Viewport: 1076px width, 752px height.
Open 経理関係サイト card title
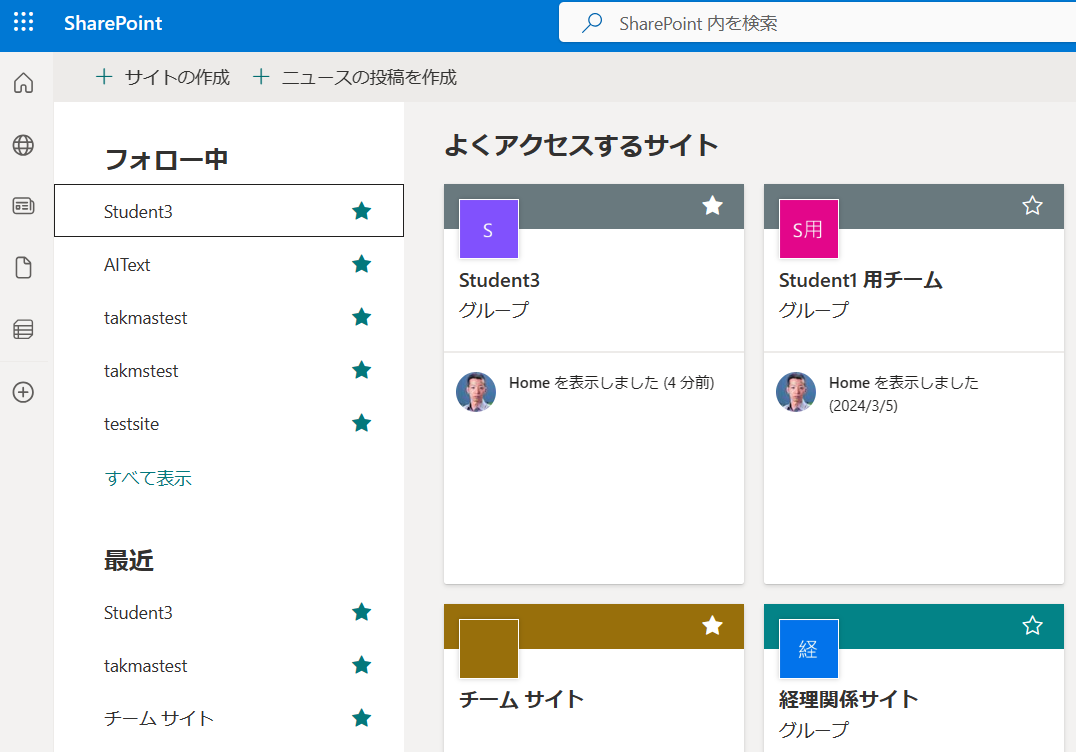pos(848,699)
